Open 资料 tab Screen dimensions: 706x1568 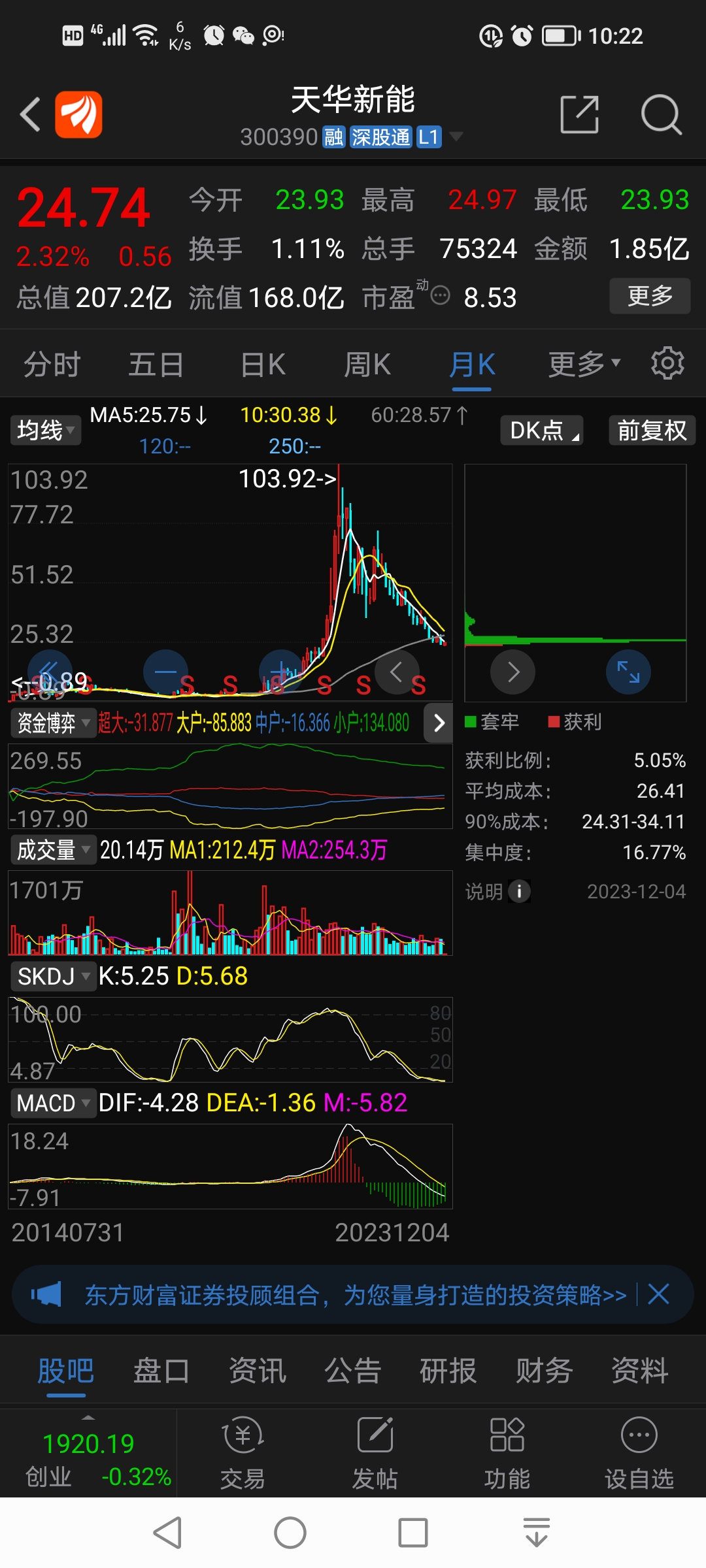[639, 1371]
